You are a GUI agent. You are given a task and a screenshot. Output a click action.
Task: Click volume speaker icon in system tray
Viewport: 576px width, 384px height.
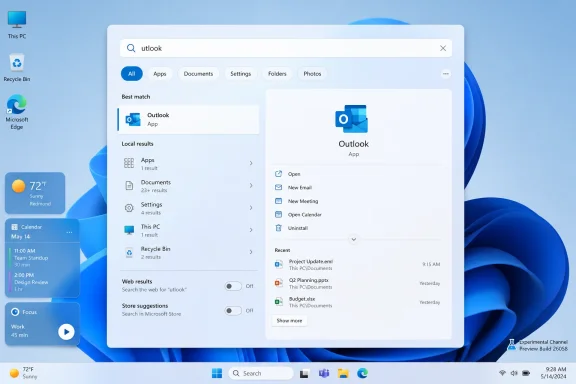[x=514, y=373]
